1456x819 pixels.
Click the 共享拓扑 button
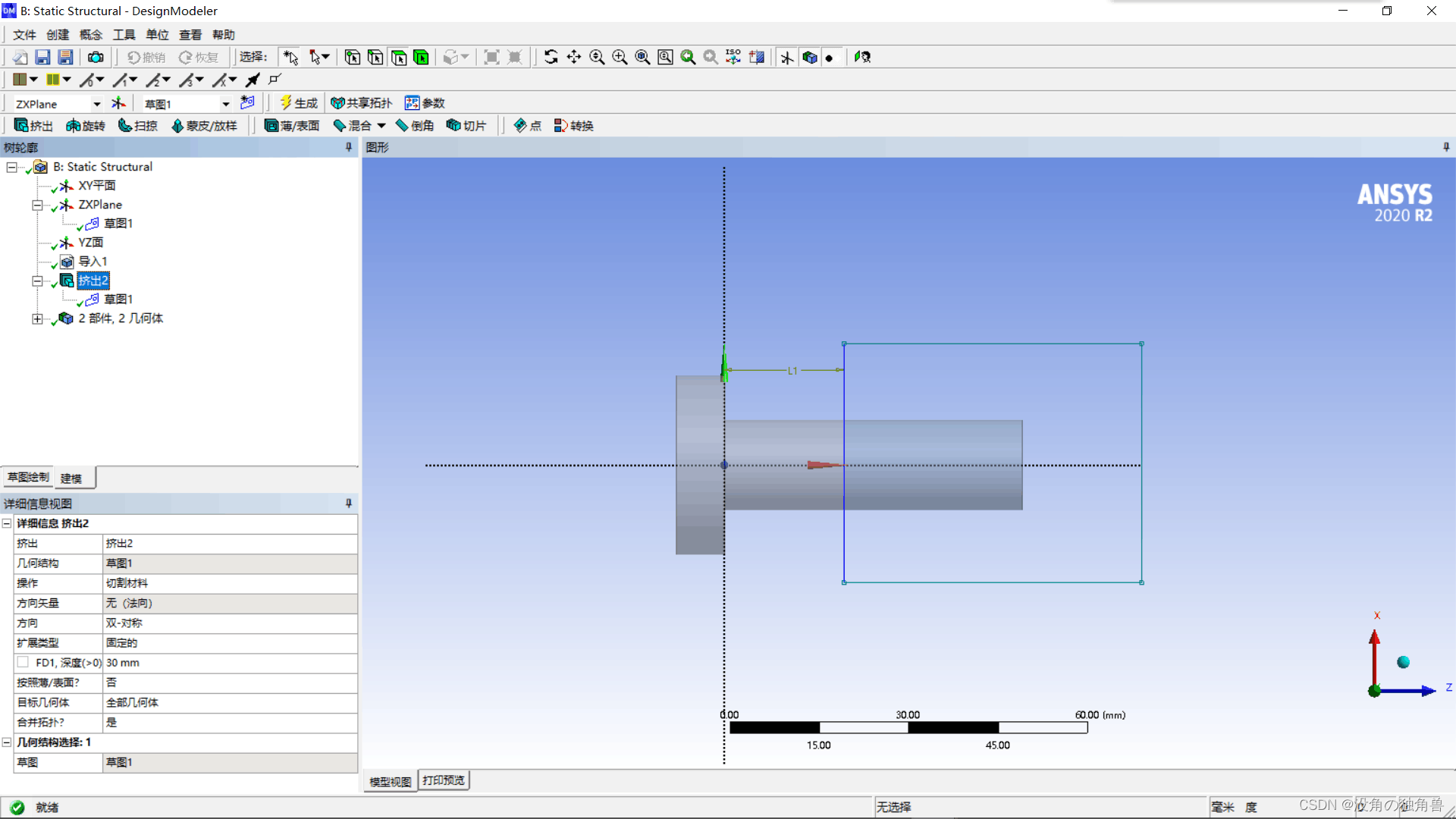coord(361,103)
